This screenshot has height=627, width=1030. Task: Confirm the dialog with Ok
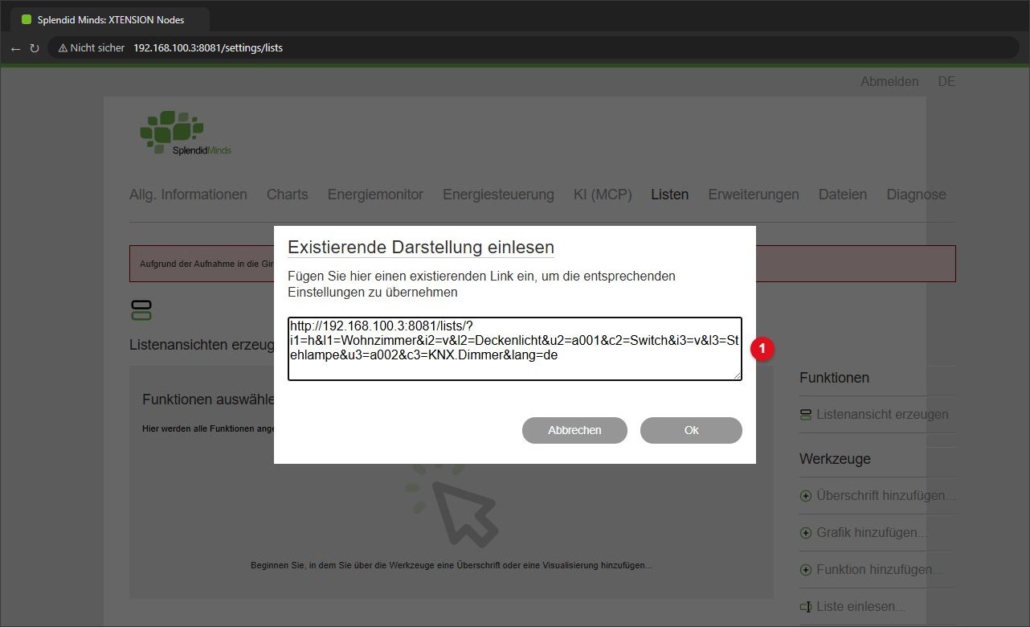tap(691, 430)
